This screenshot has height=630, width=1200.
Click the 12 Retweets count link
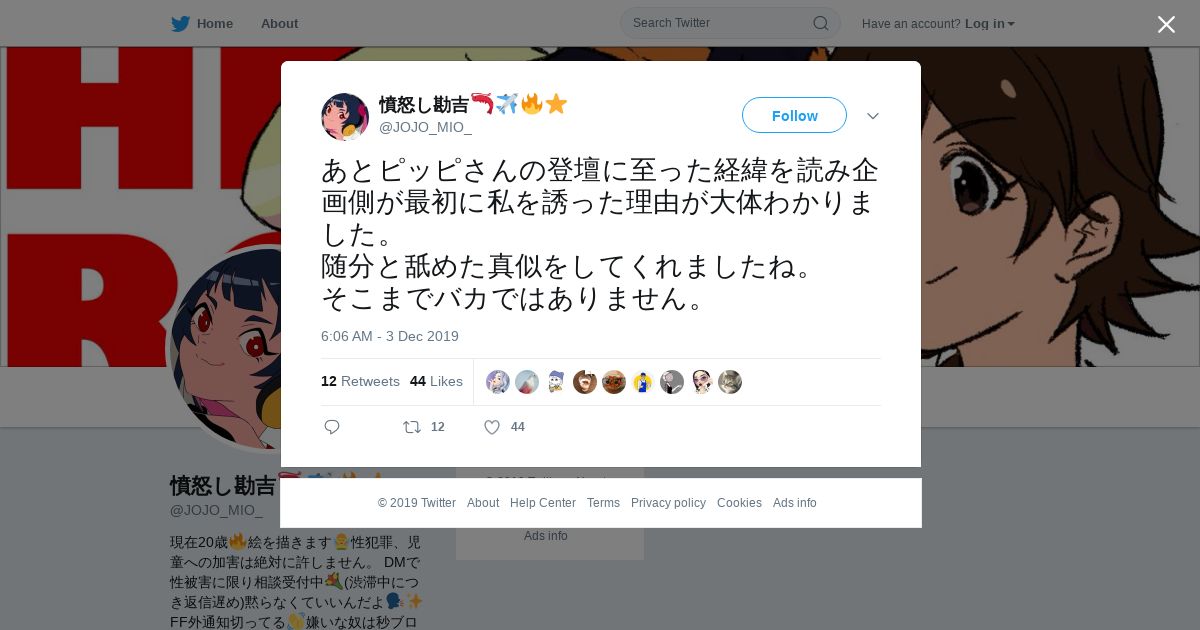coord(360,381)
